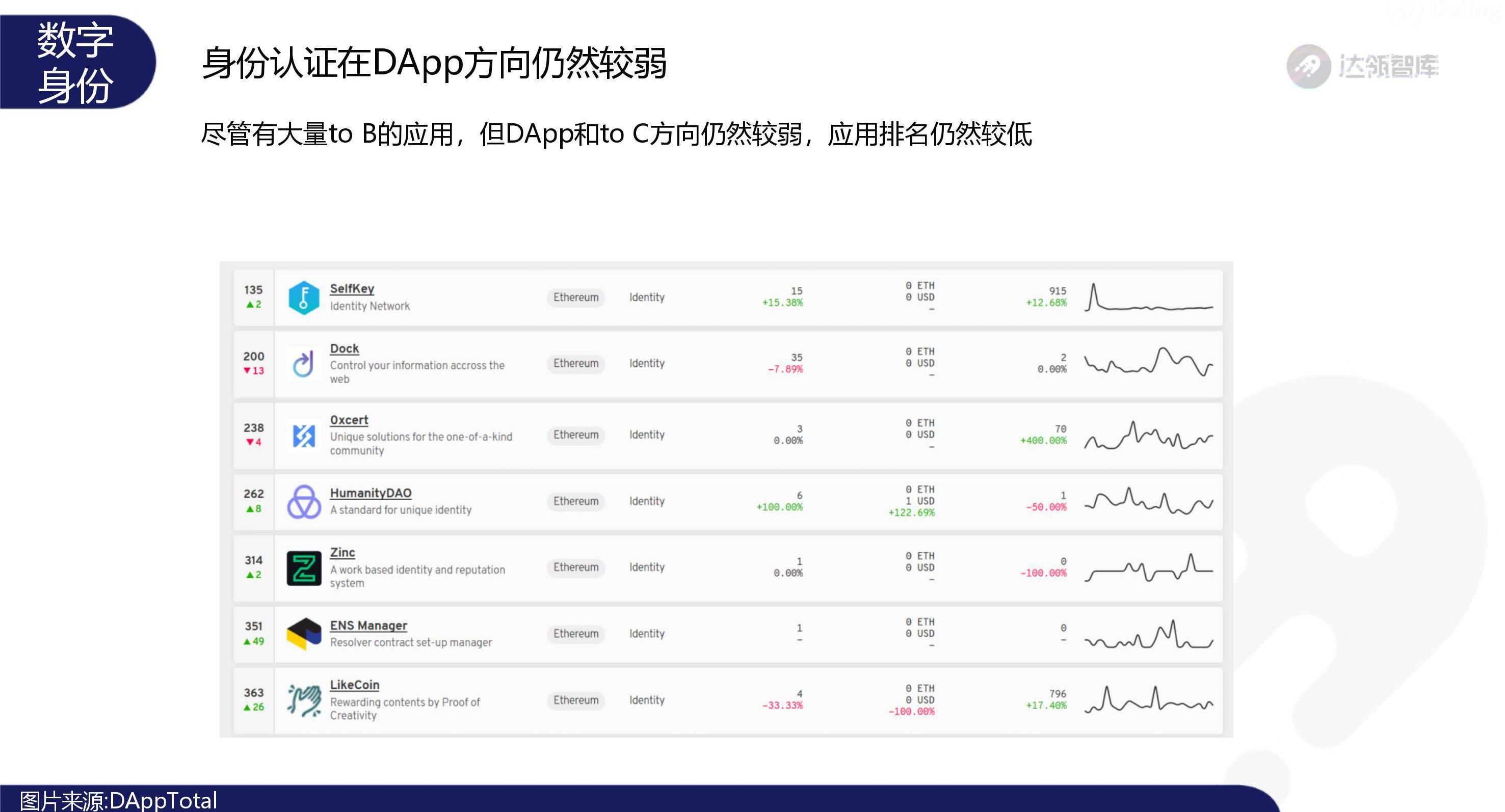Click the Ethereum tag in Zinc row
The width and height of the screenshot is (1505, 812).
575,567
